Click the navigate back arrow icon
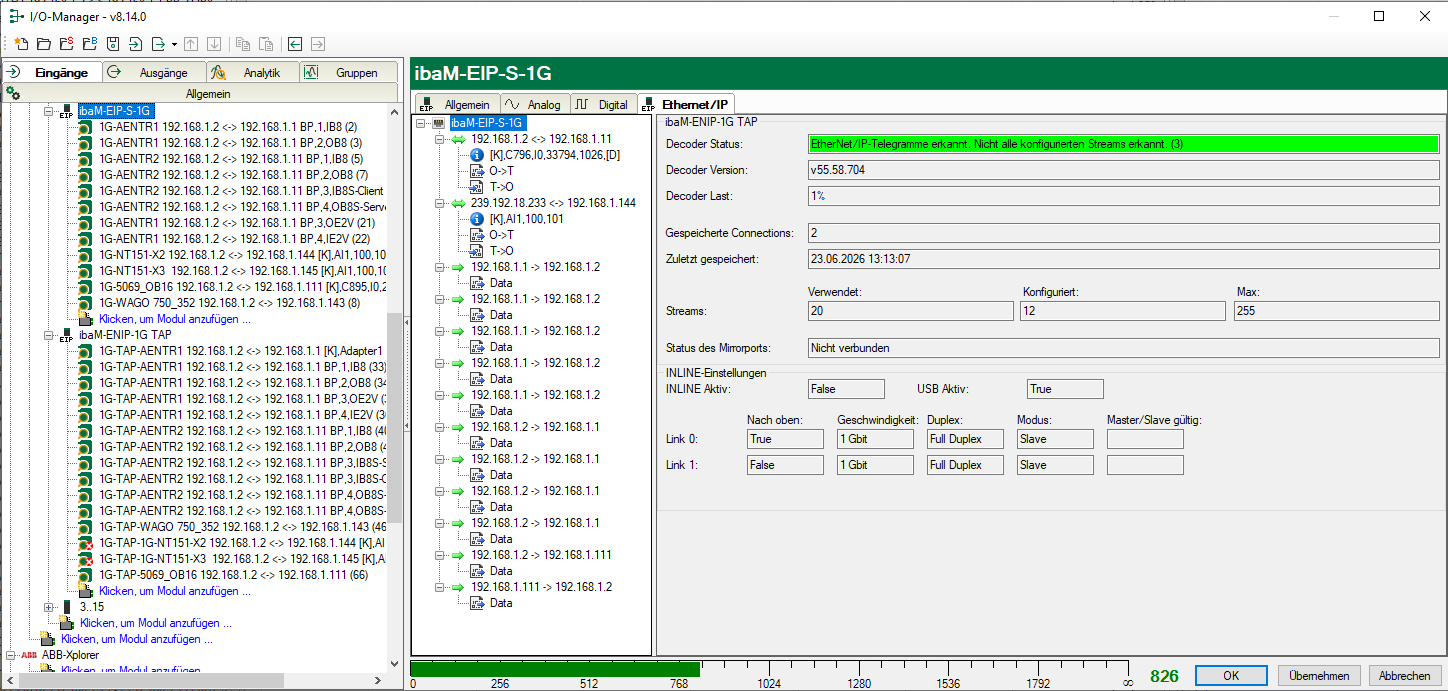 tap(295, 44)
